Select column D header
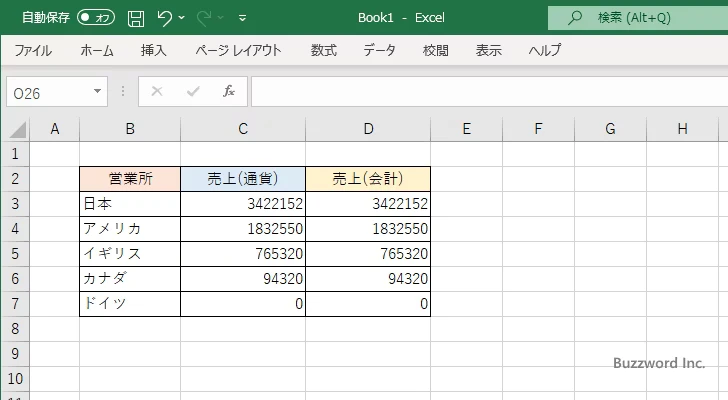This screenshot has width=728, height=400. (368, 129)
